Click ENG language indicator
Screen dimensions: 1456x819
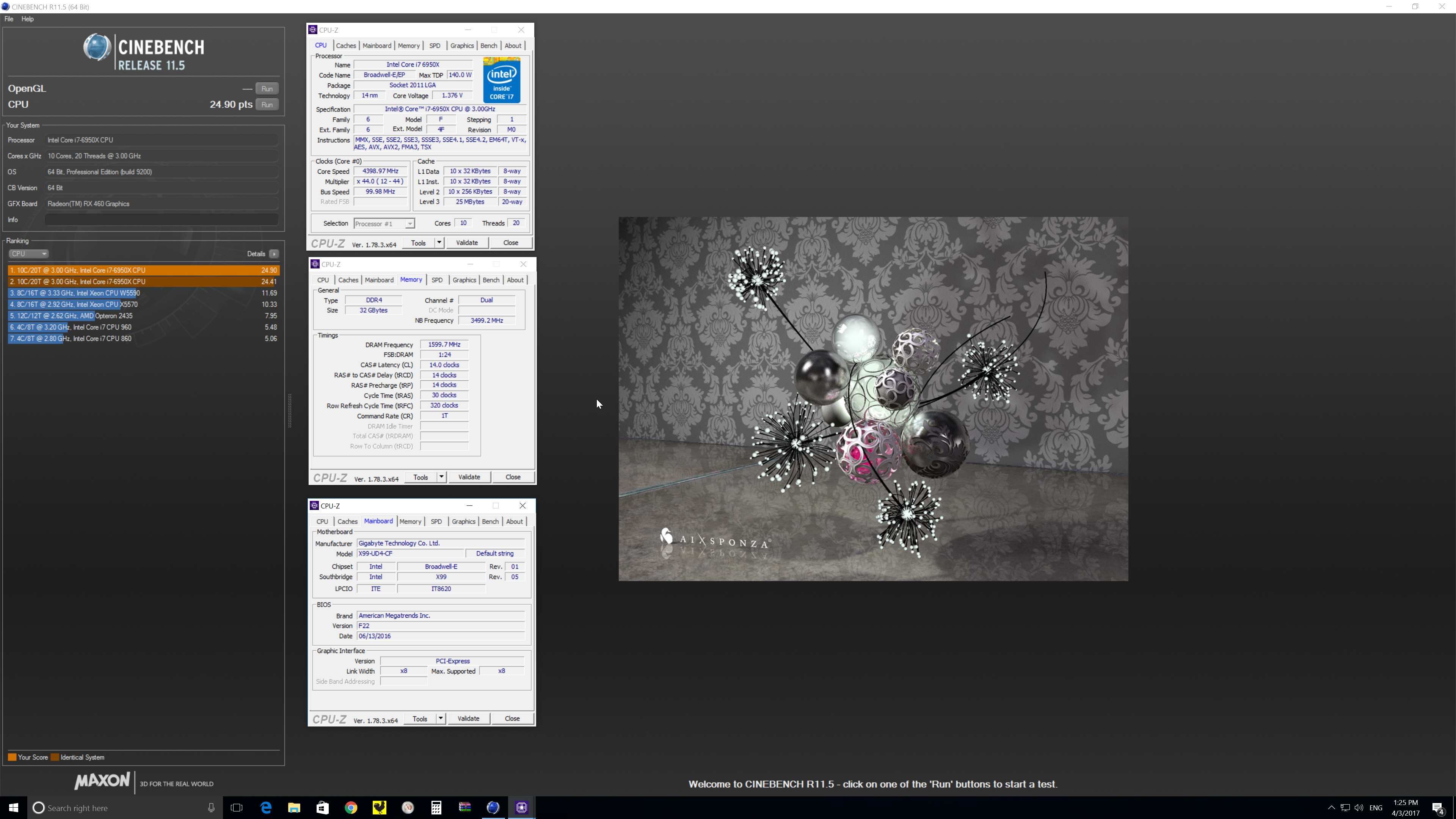pos(1376,808)
